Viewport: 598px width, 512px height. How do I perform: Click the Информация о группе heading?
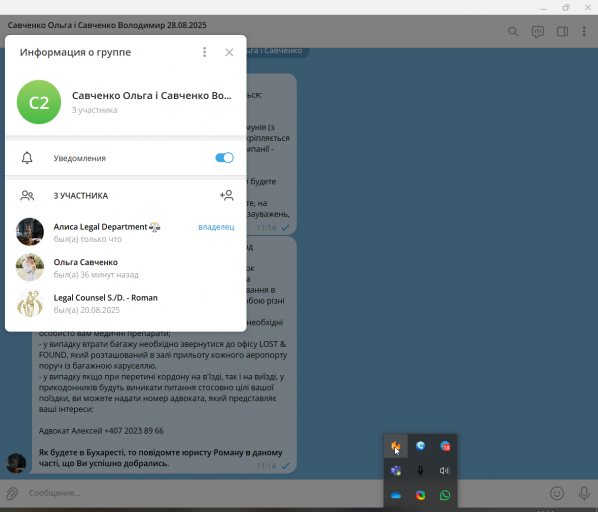(75, 52)
